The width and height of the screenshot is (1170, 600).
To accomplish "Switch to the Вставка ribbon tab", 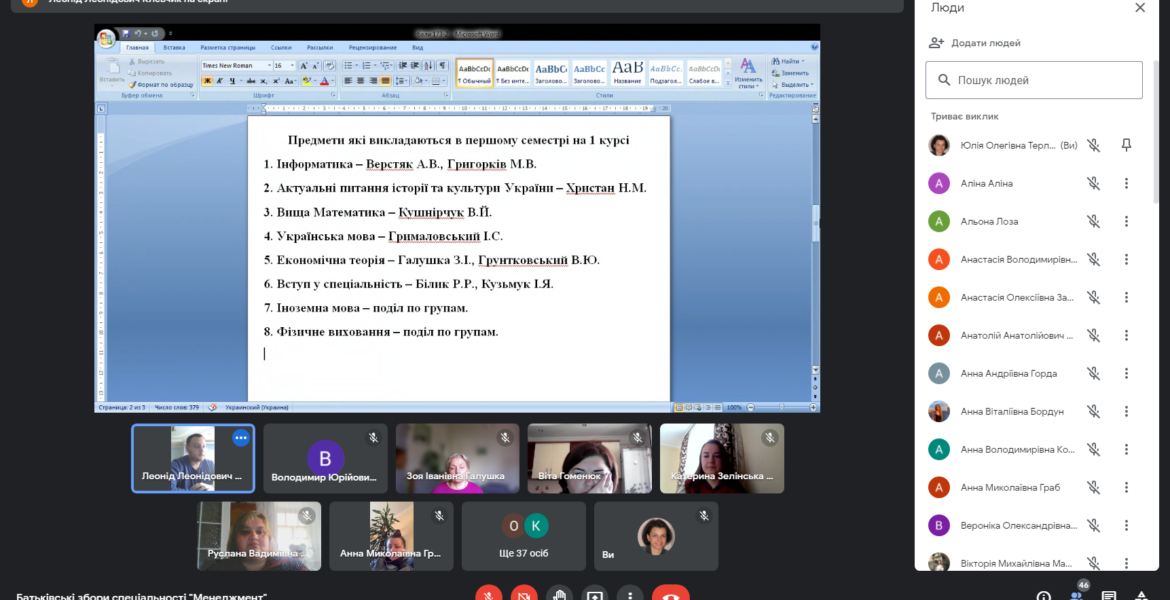I will click(x=174, y=48).
